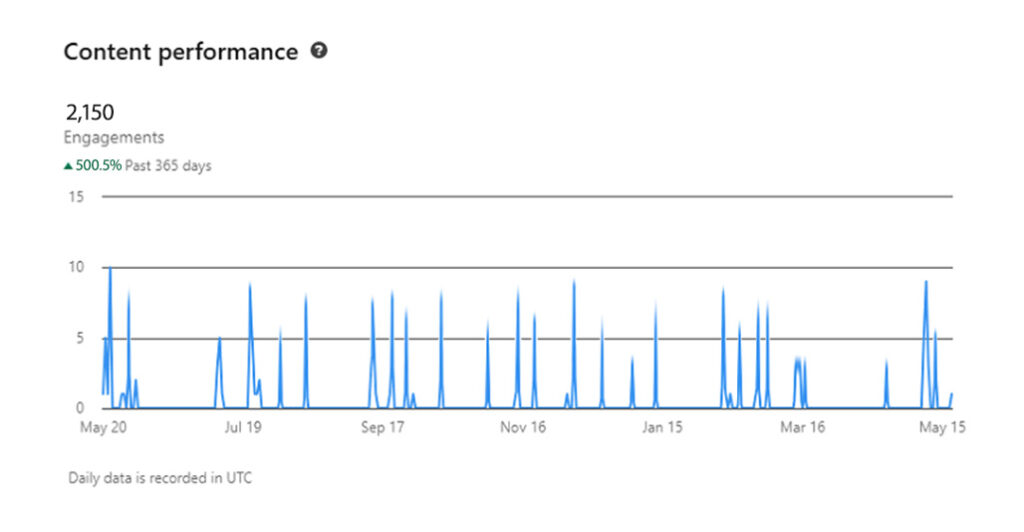This screenshot has height=532, width=1024.
Task: Select the 'Past 365 days' text
Action: pyautogui.click(x=168, y=166)
